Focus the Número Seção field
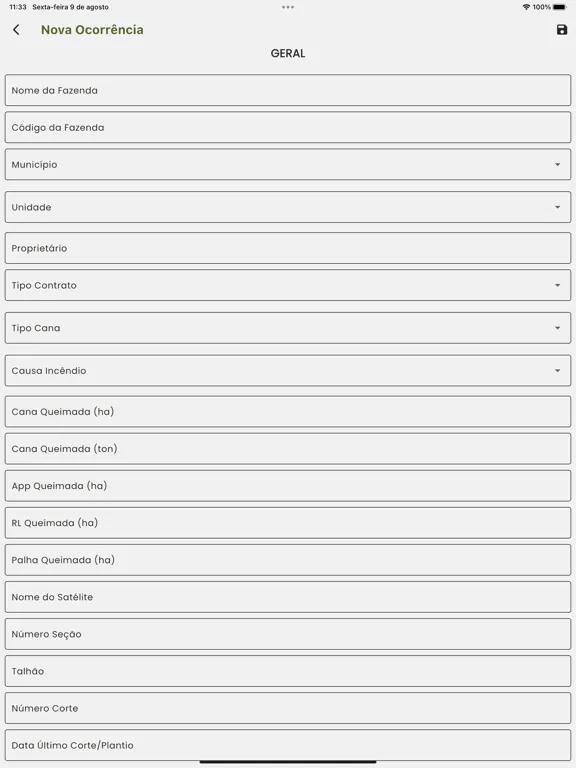Image resolution: width=576 pixels, height=768 pixels. click(x=288, y=634)
